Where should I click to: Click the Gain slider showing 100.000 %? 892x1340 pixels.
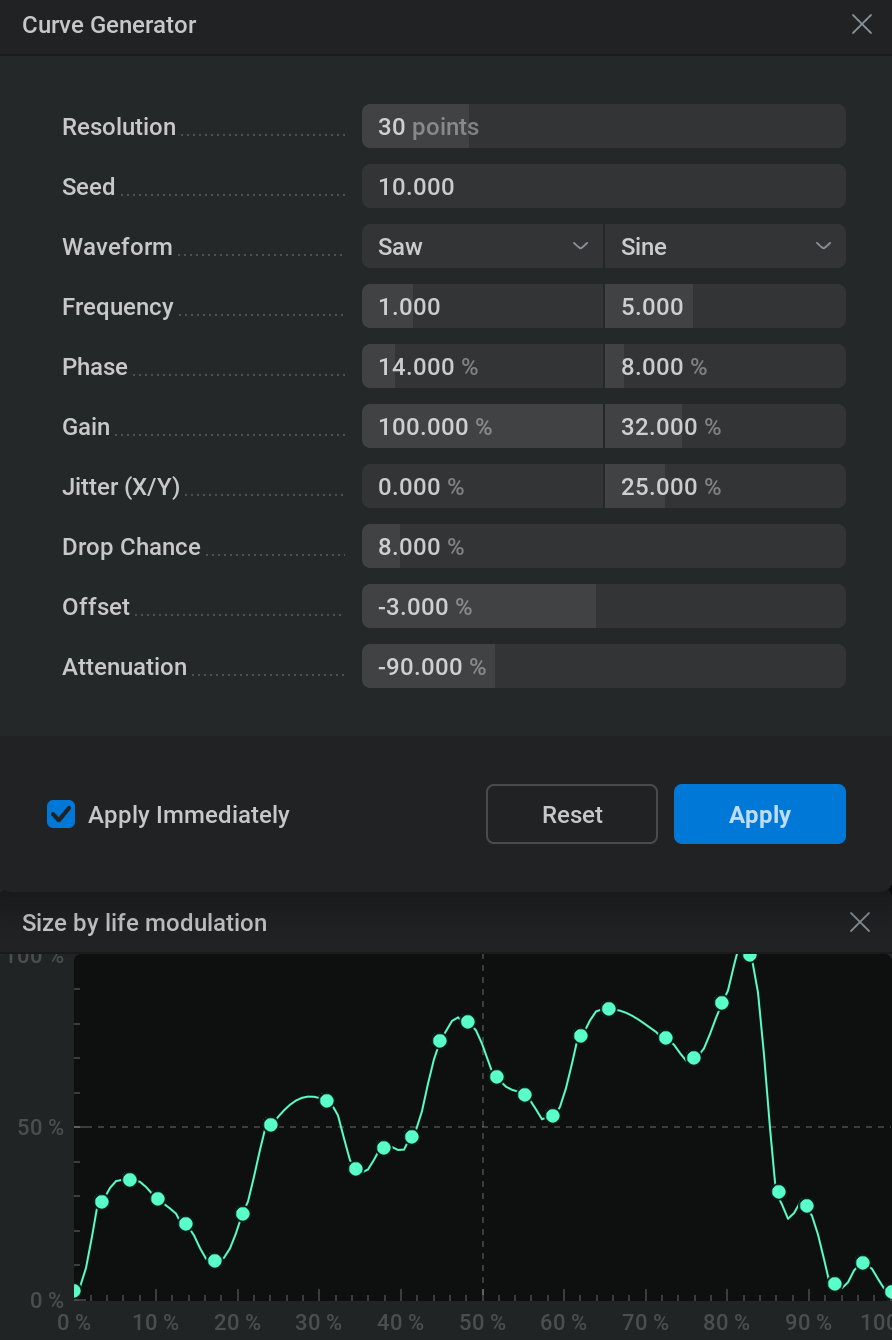(x=482, y=427)
